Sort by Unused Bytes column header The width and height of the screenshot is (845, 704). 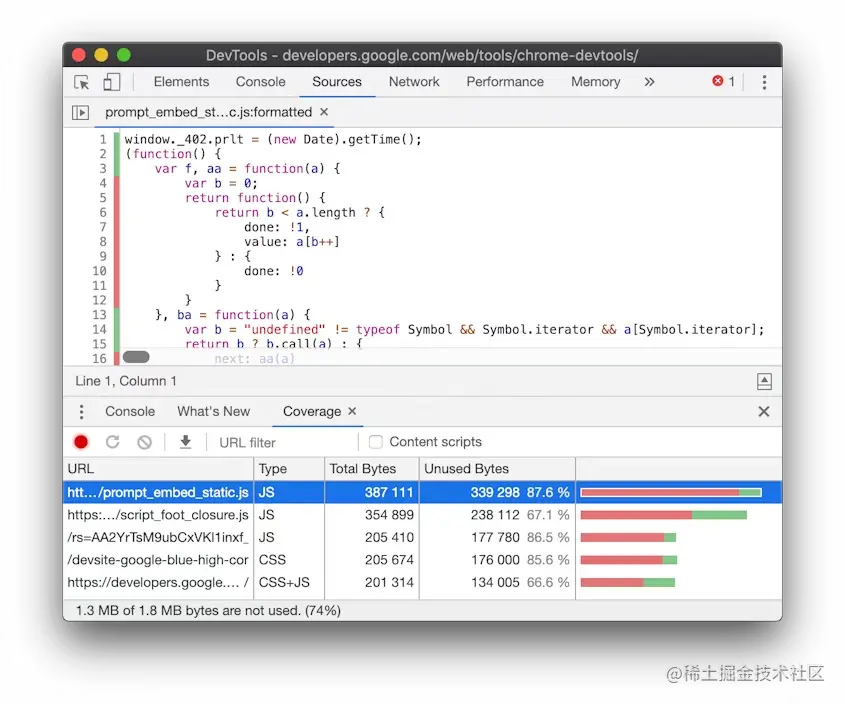[x=497, y=469]
